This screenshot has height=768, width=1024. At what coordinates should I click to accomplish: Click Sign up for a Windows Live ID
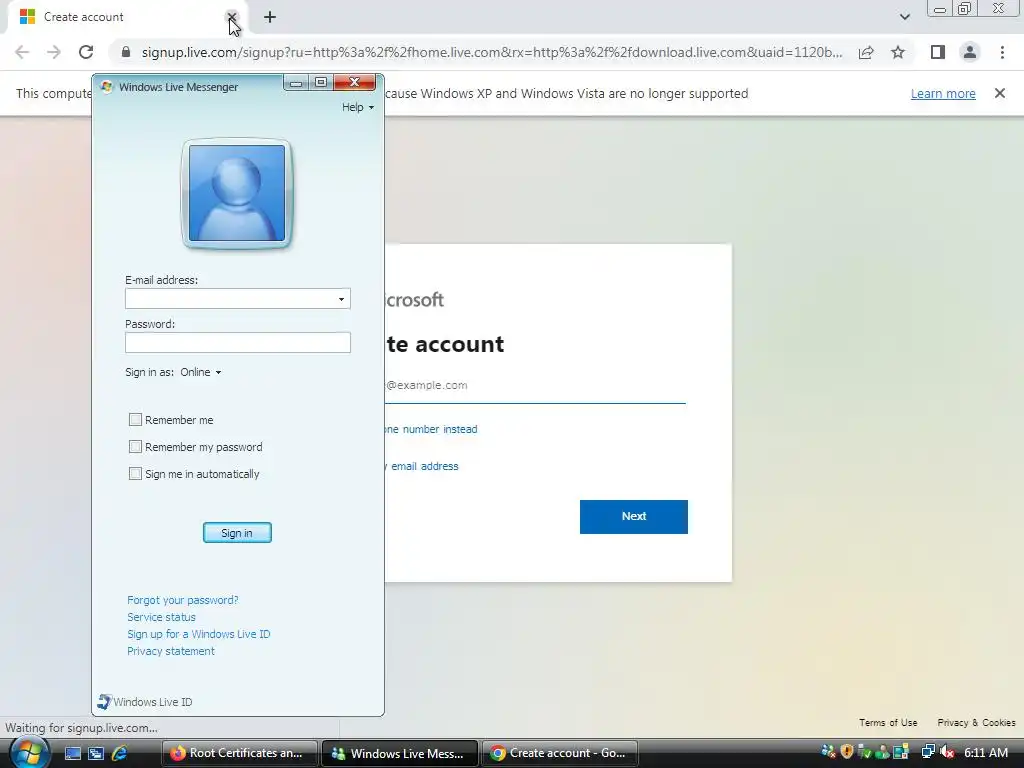[199, 634]
